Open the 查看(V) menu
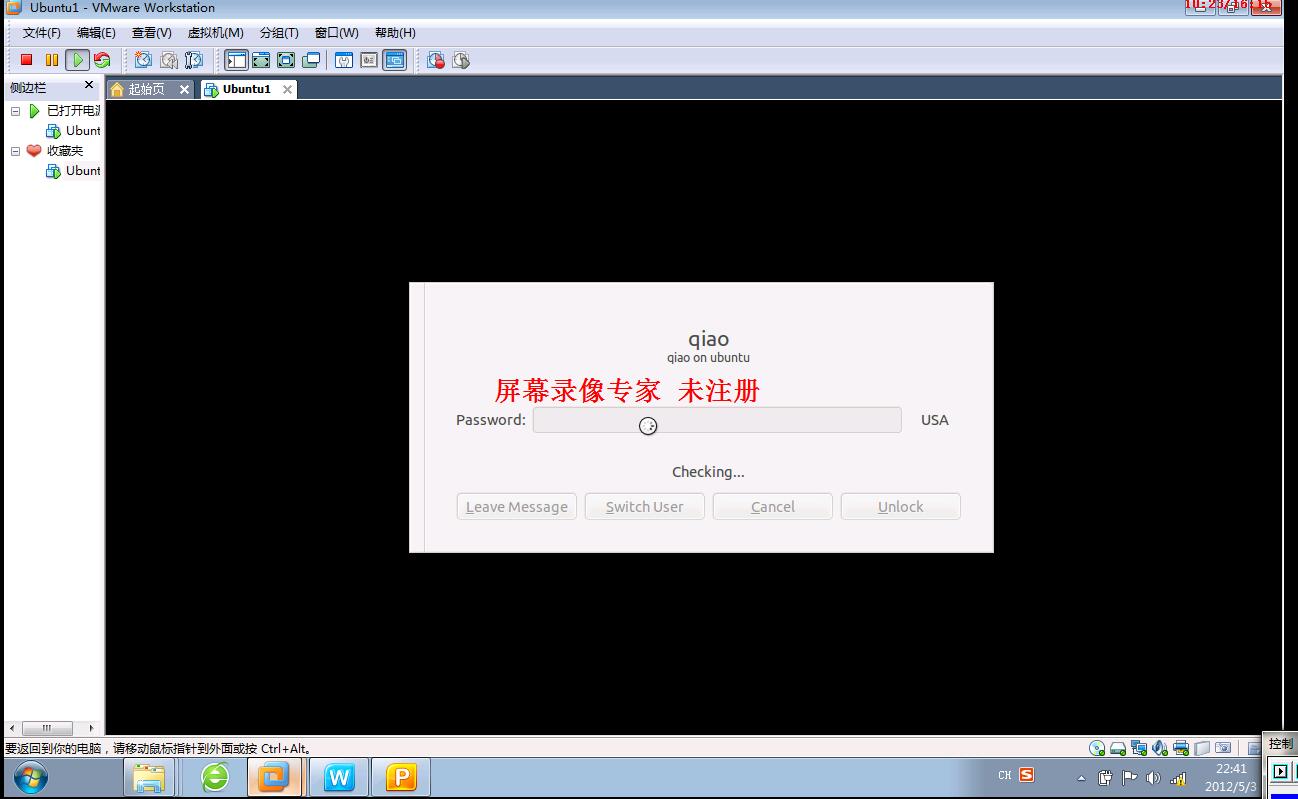This screenshot has height=799, width=1298. pos(151,33)
